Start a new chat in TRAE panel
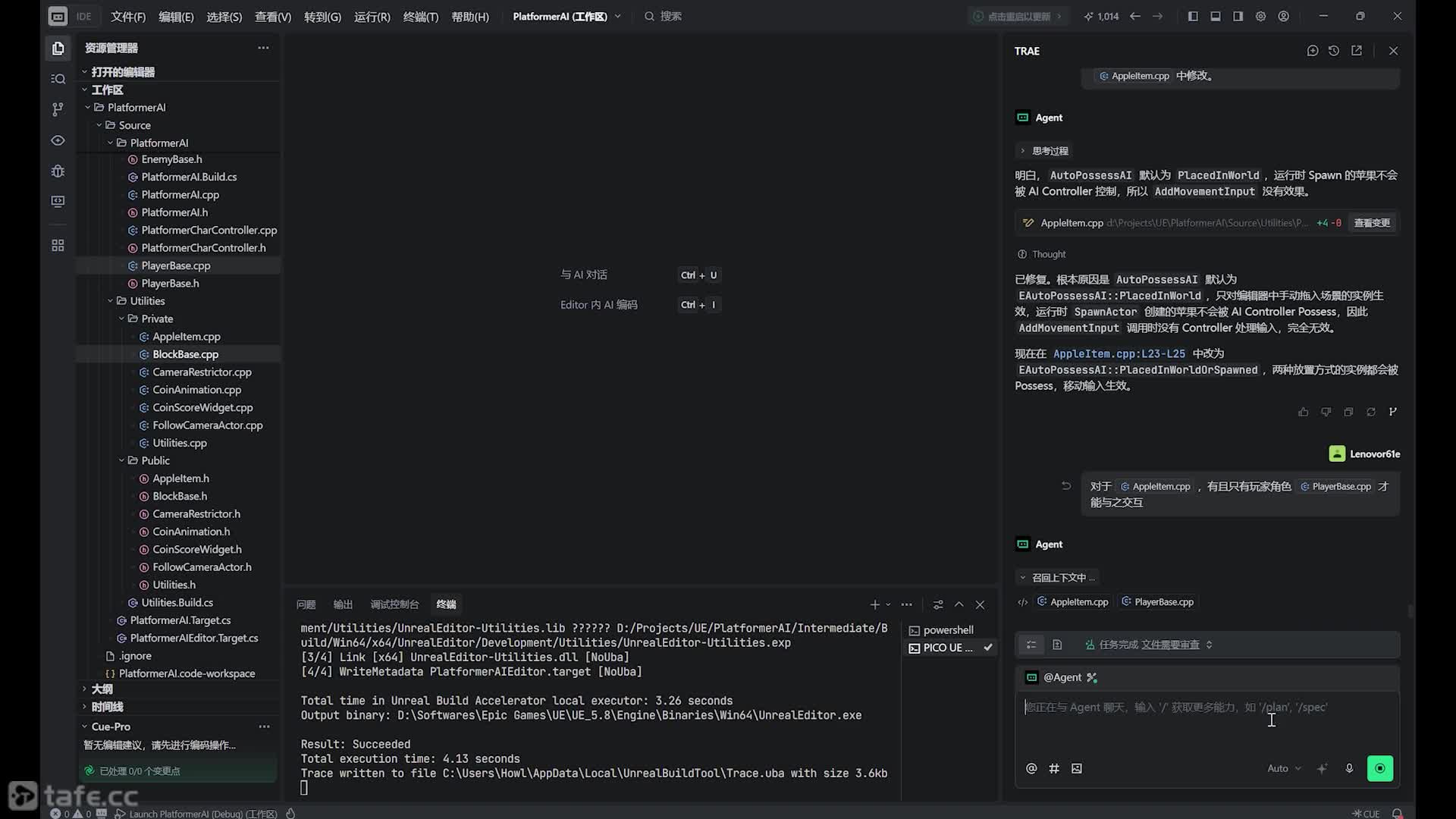 point(1313,51)
